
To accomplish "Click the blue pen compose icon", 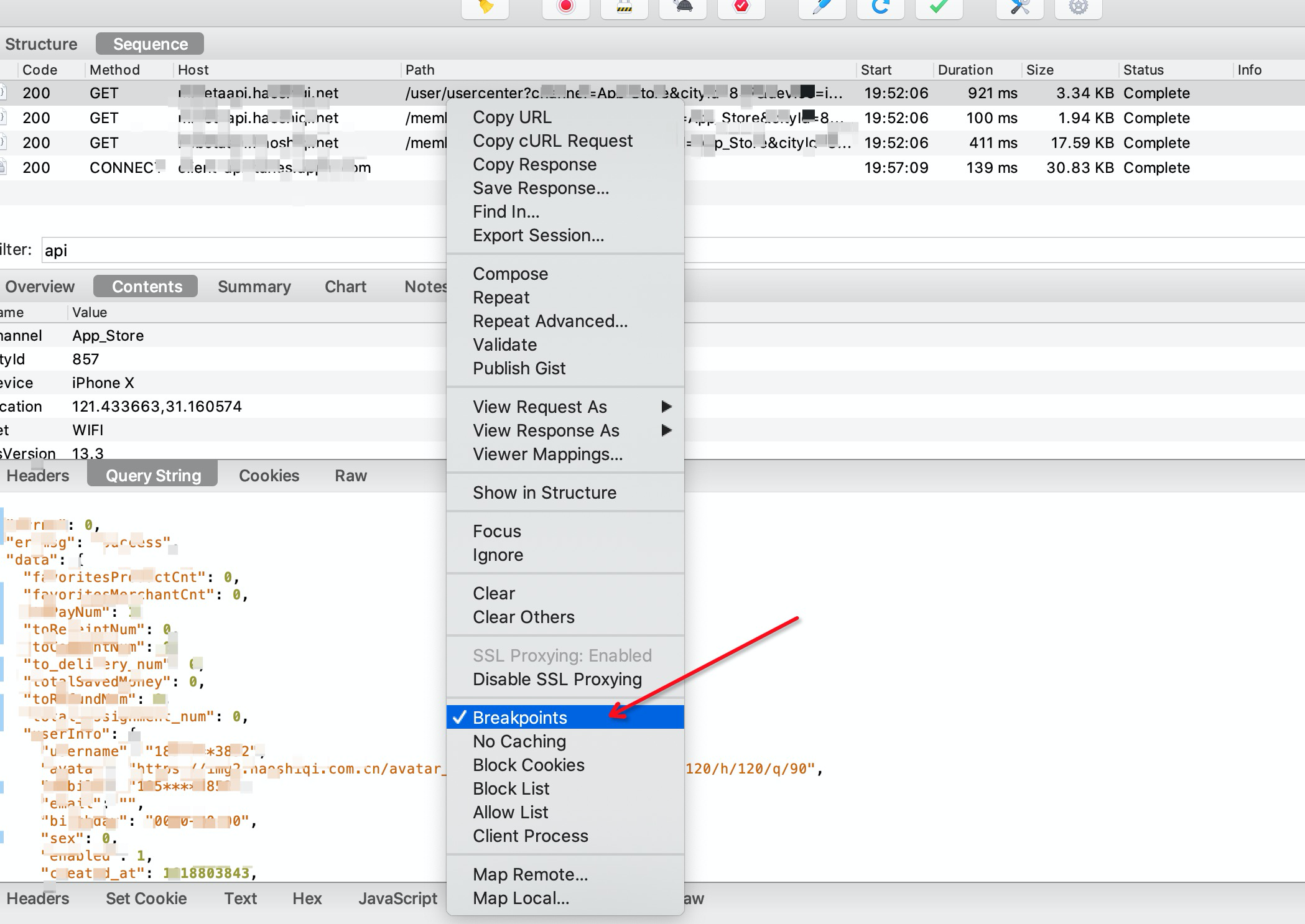I will coord(822,7).
